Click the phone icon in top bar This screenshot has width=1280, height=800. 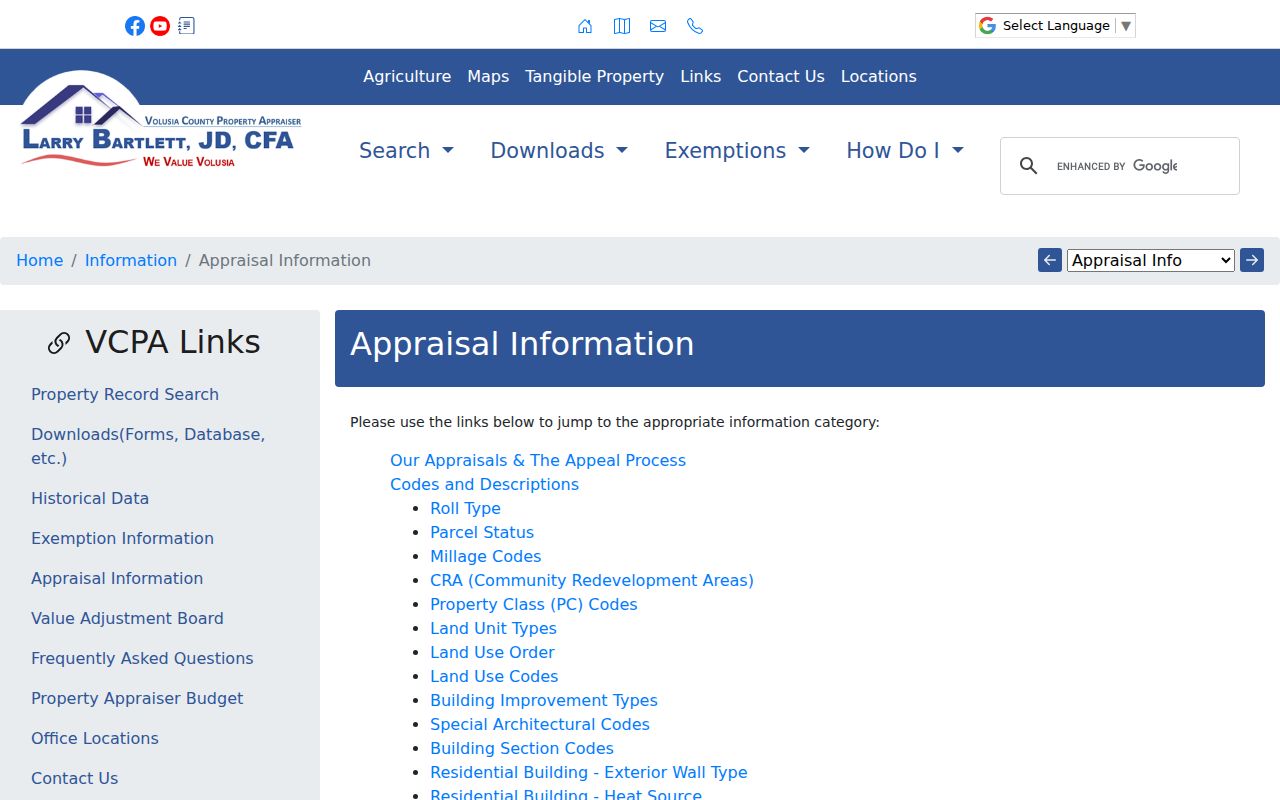pyautogui.click(x=695, y=26)
